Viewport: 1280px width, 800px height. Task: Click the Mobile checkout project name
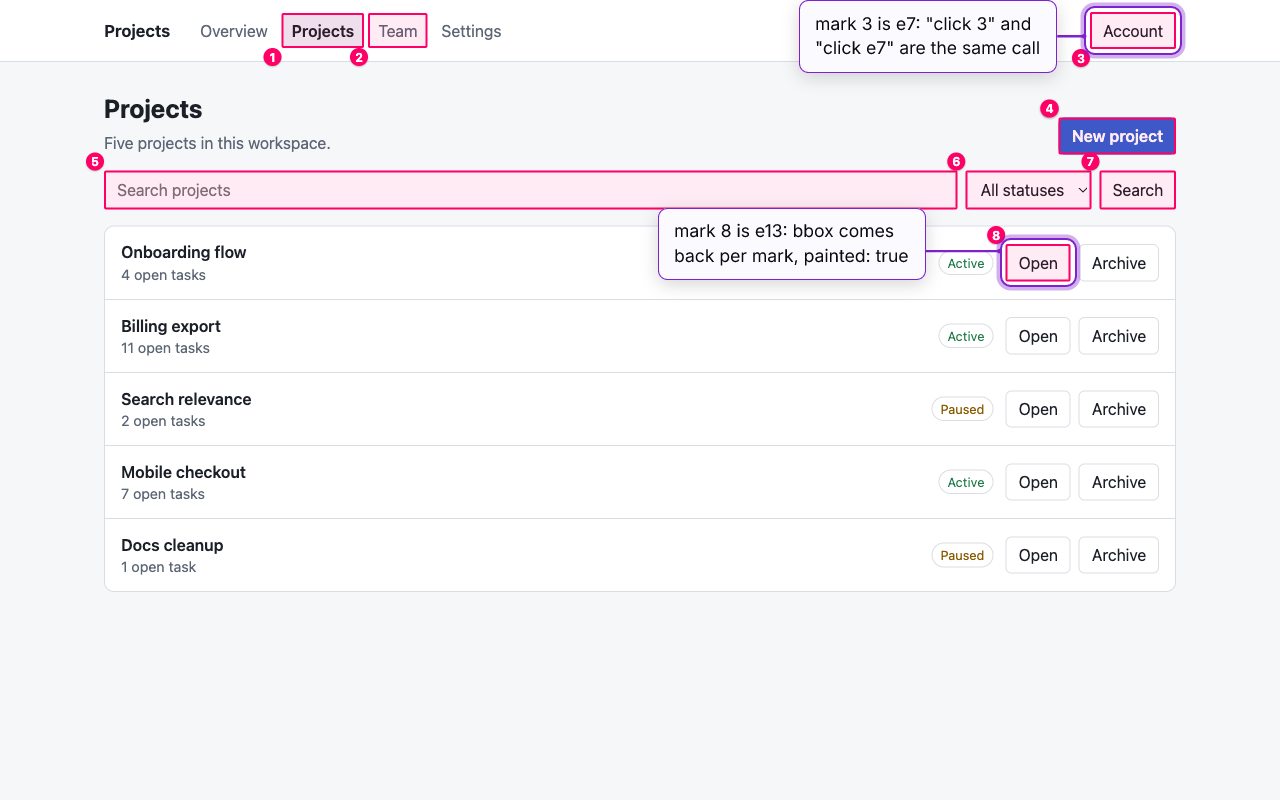pyautogui.click(x=183, y=472)
